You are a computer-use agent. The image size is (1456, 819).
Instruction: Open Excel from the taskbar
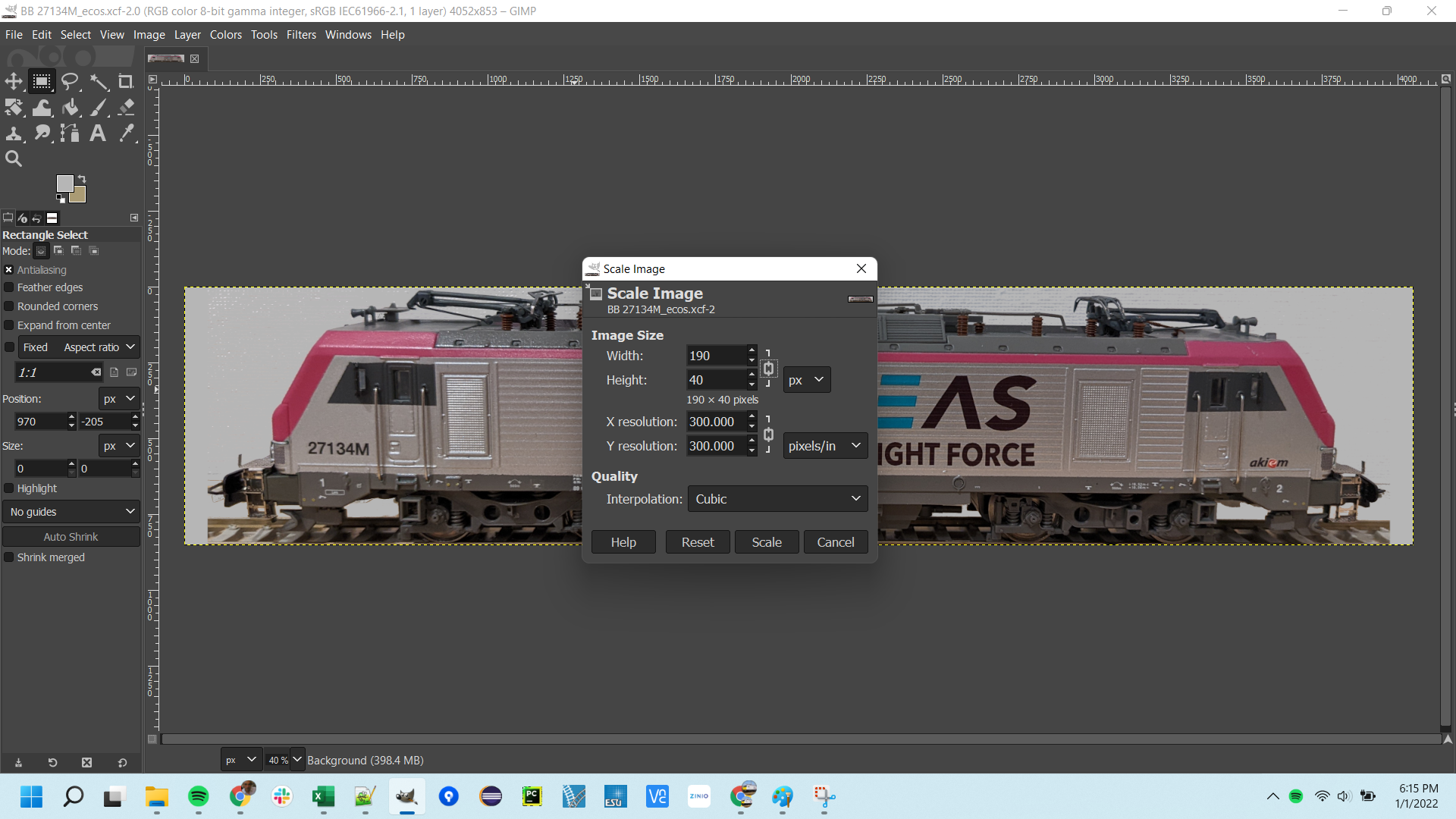324,796
